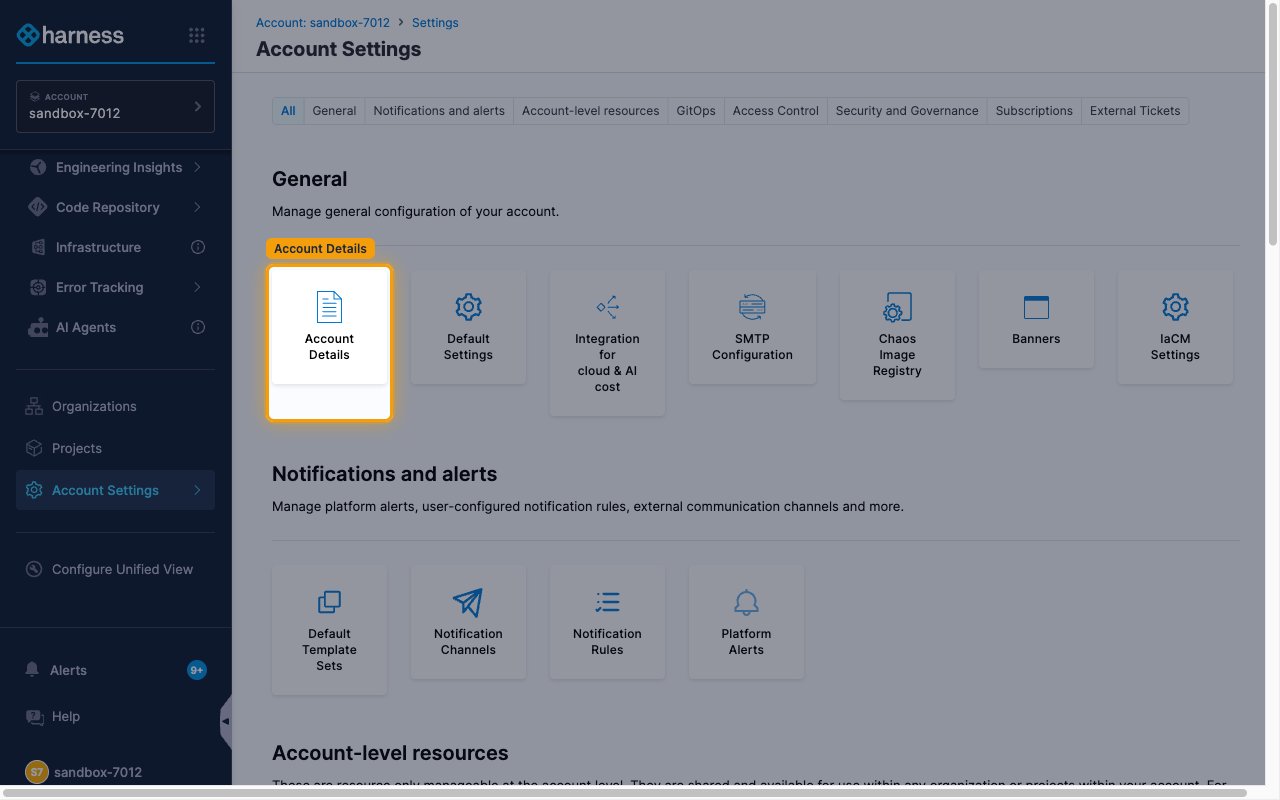Click the Infrastructure info icon
This screenshot has height=800, width=1280.
pyautogui.click(x=198, y=247)
